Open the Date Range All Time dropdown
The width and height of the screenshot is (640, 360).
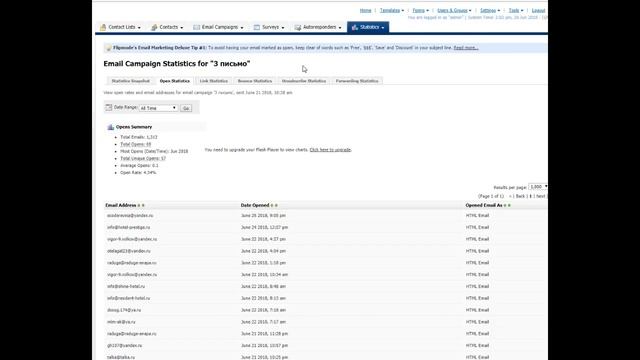158,108
